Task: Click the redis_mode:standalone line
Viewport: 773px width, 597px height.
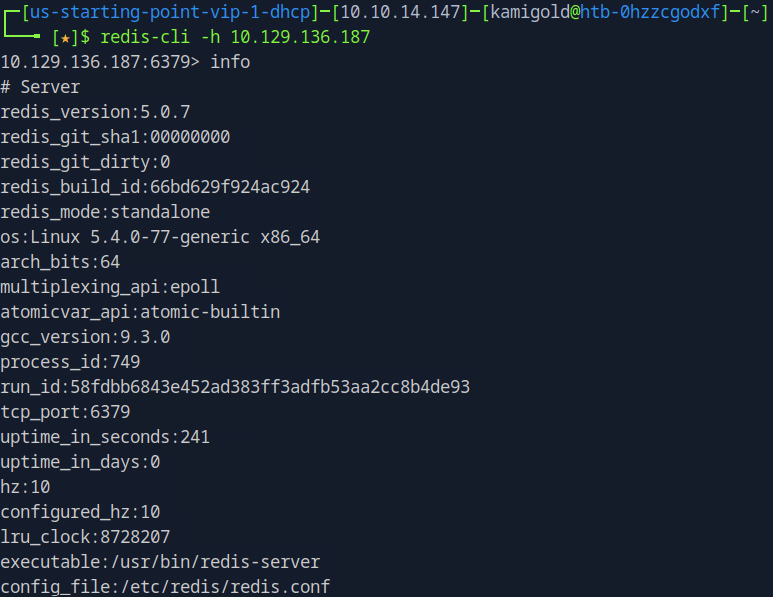Action: (x=105, y=212)
